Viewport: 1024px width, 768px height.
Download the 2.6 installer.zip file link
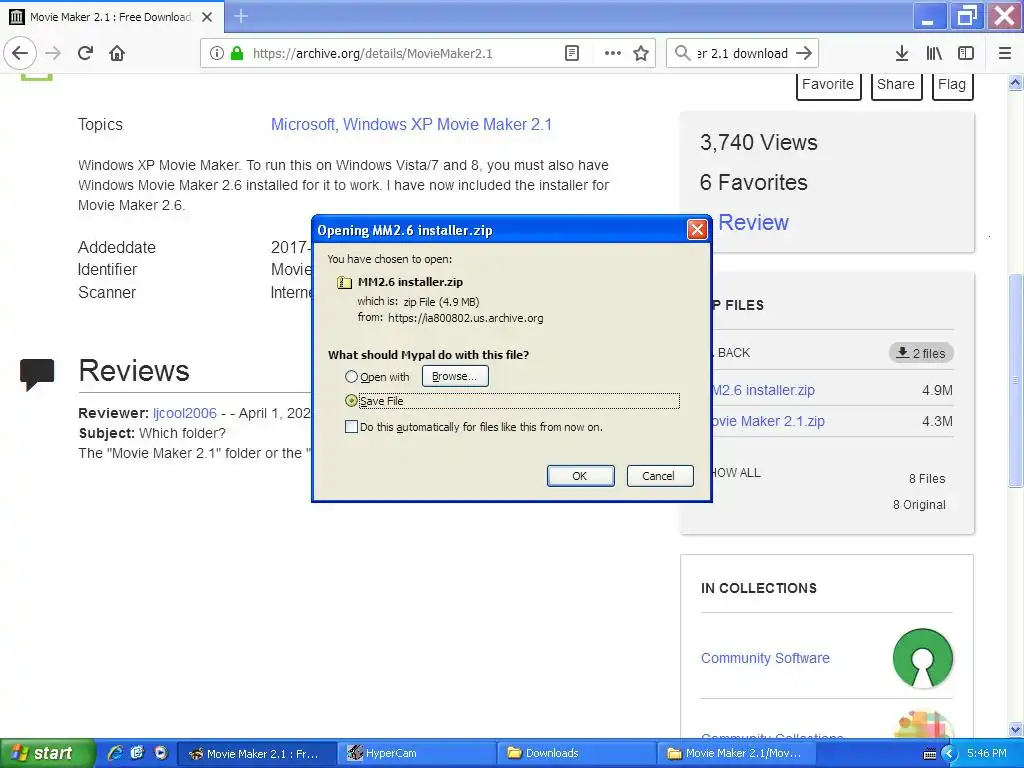[x=763, y=391]
